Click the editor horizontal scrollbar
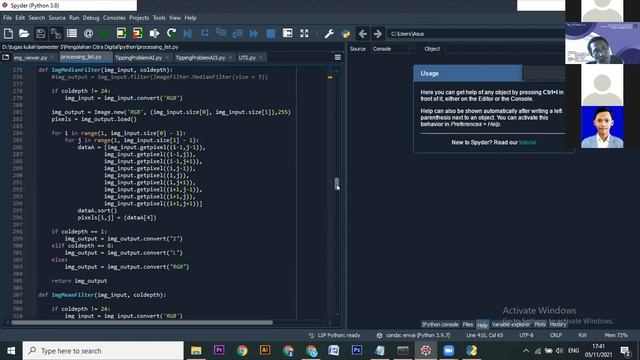This screenshot has width=640, height=360. coord(142,322)
